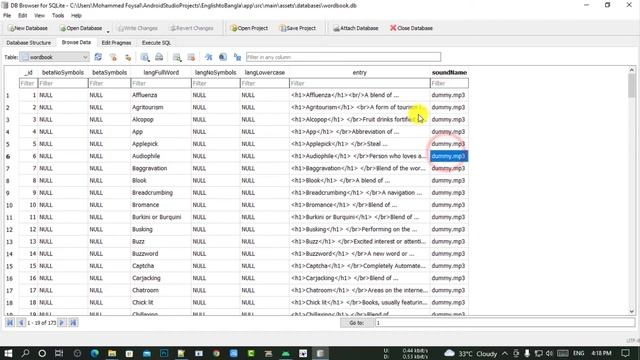Click the scrollbar down arrow of the table

631,311
